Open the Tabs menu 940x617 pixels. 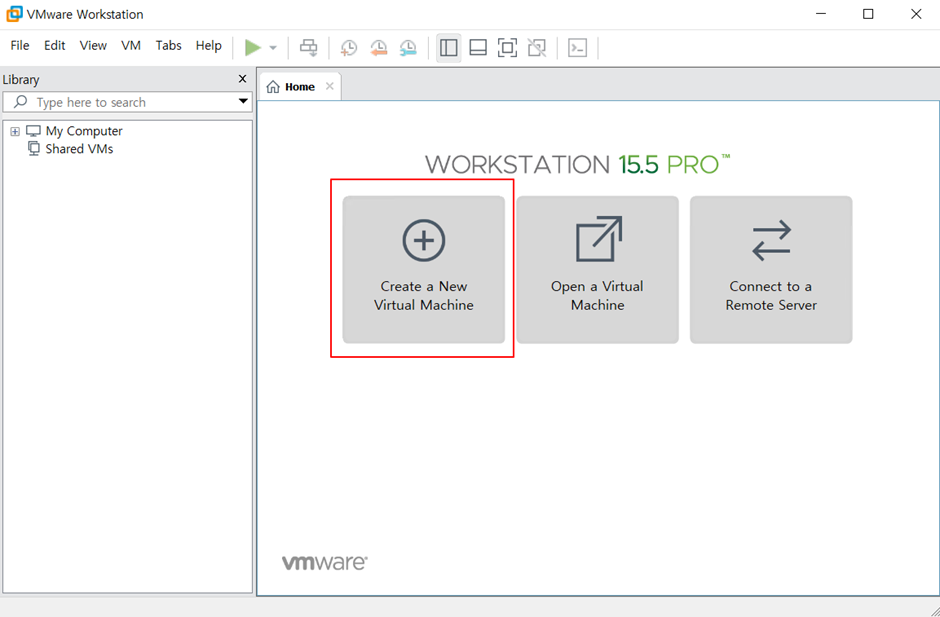click(168, 46)
